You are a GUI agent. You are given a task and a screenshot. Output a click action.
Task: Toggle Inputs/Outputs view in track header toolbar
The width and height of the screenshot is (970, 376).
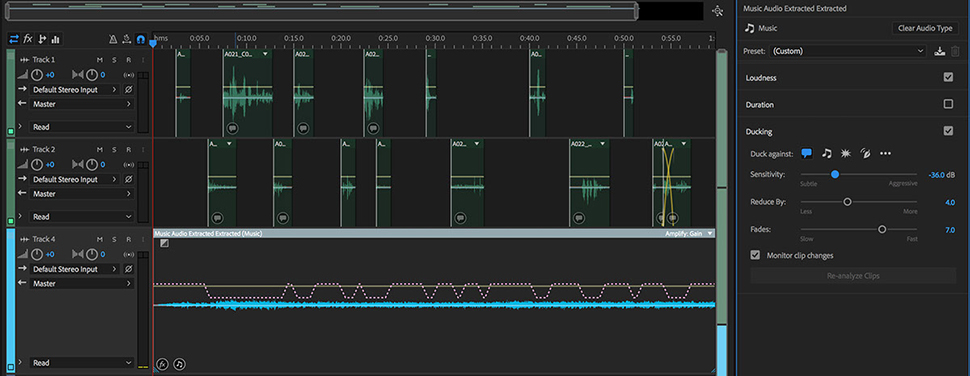point(14,39)
